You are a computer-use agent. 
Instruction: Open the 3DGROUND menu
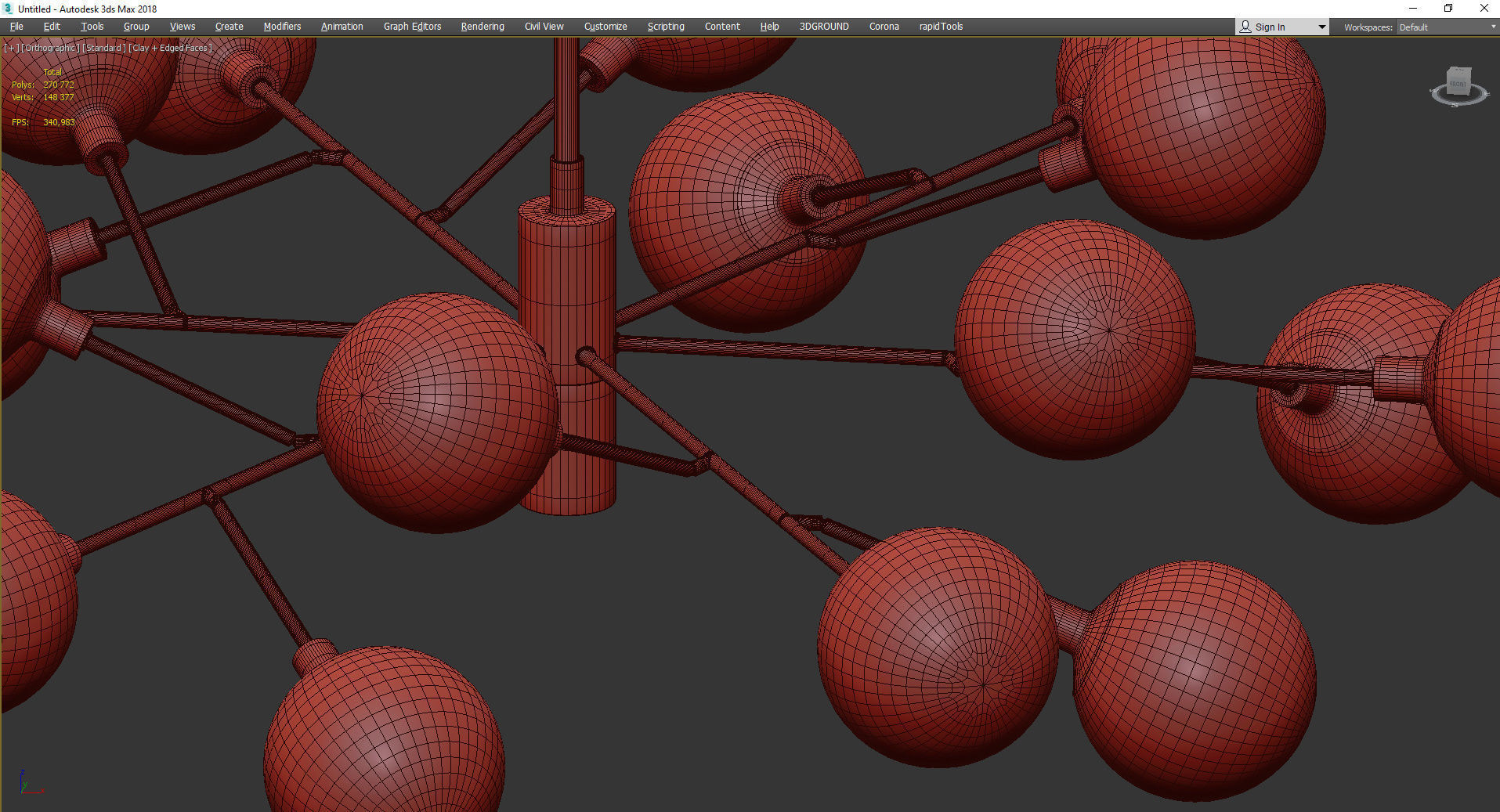tap(824, 27)
